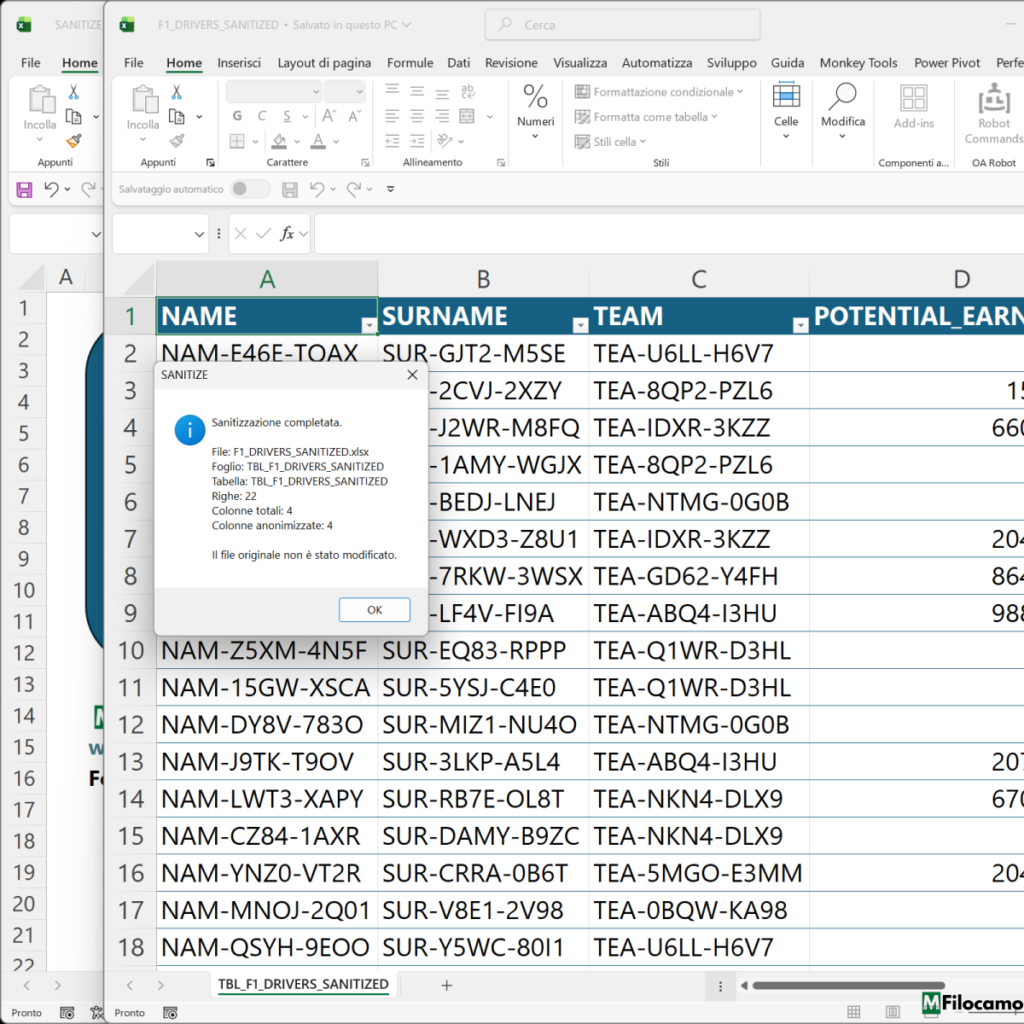The height and width of the screenshot is (1024, 1024).
Task: Click the Incolla paste icon in front window
Action: (143, 99)
